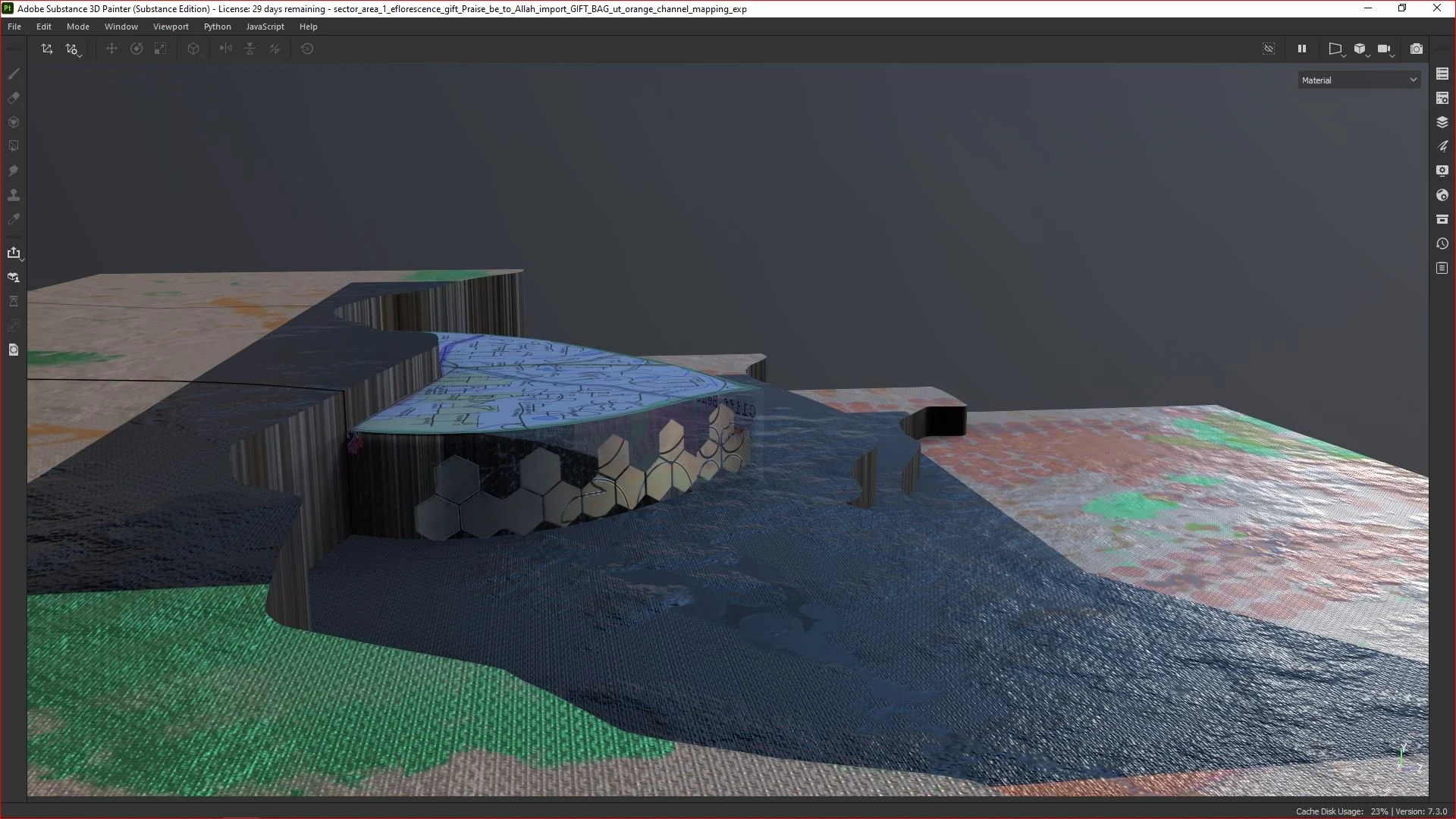Open the File menu
The width and height of the screenshot is (1456, 819).
(14, 27)
